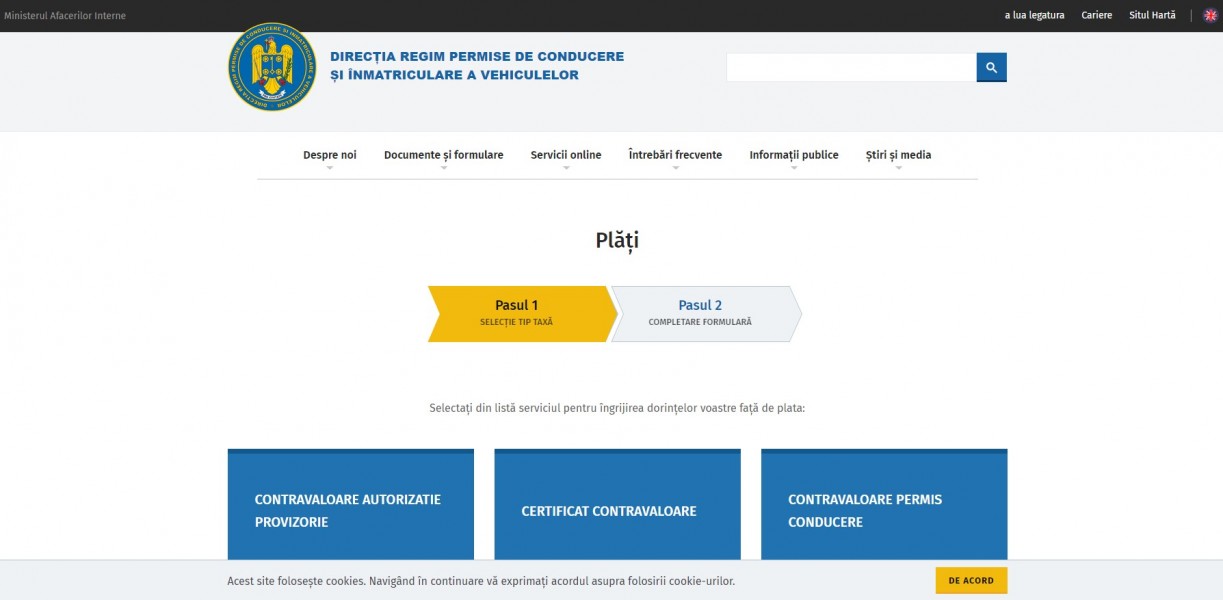Expand the Știri și media dropdown arrow
This screenshot has width=1223, height=600.
(898, 168)
